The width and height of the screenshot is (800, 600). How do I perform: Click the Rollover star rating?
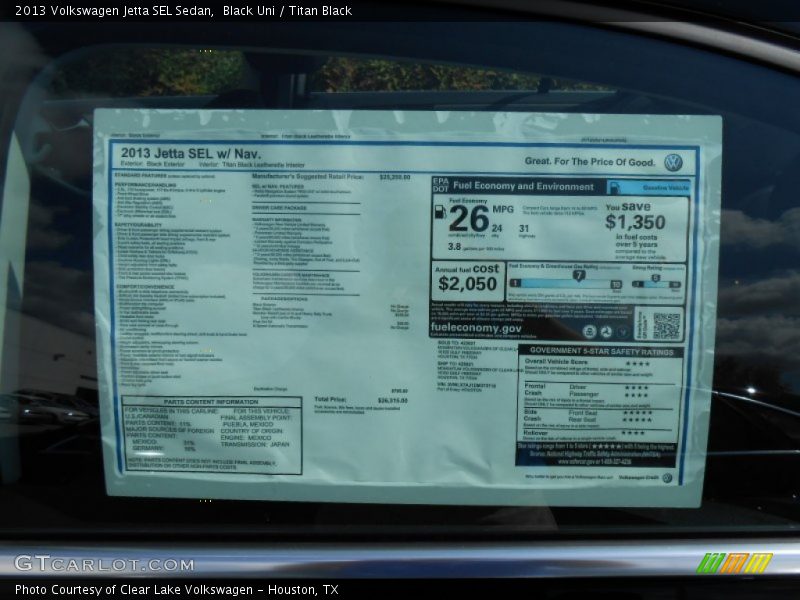[633, 433]
